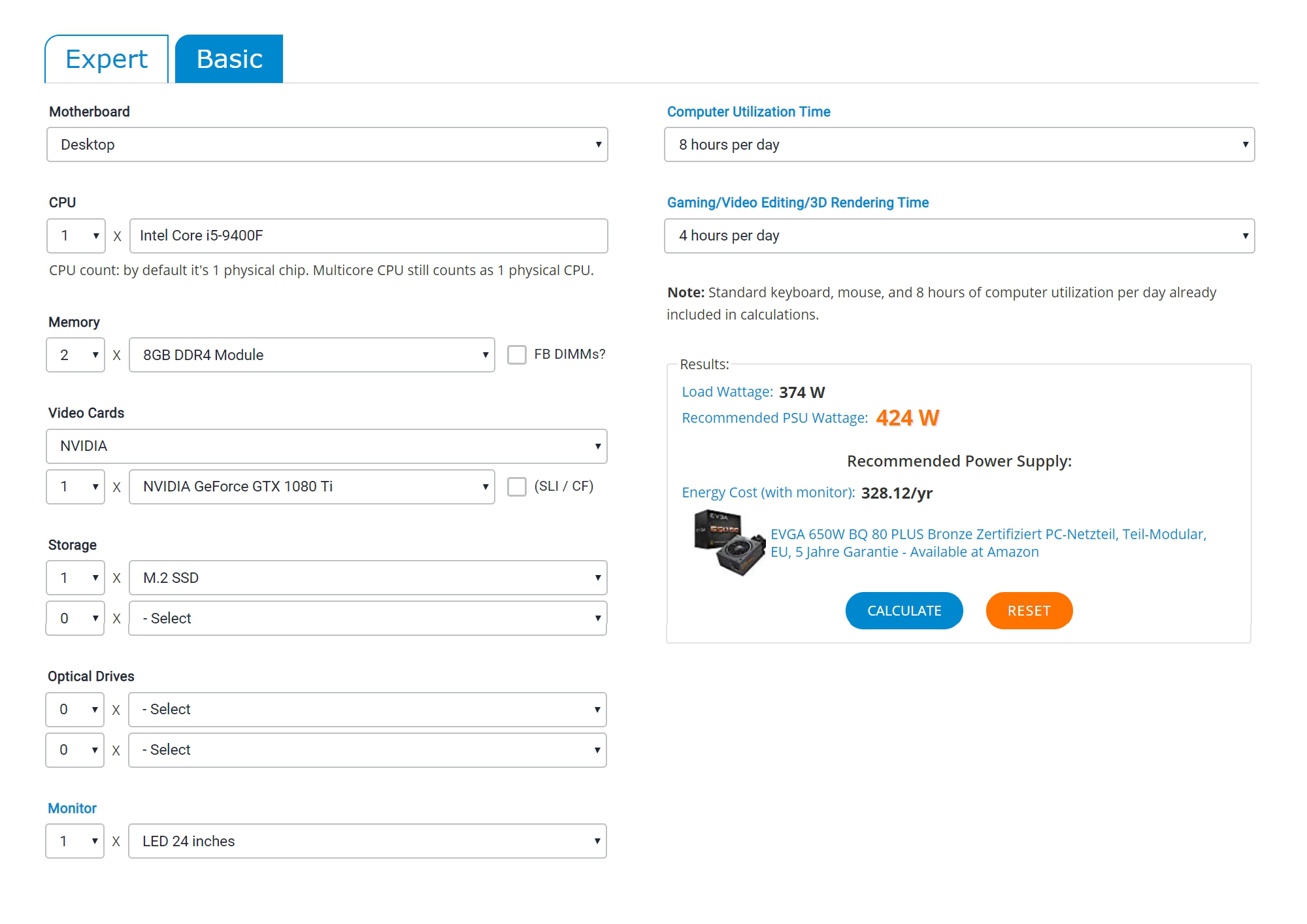Image resolution: width=1307 pixels, height=924 pixels.
Task: Open the second optical drive quantity dropdown
Action: 75,750
